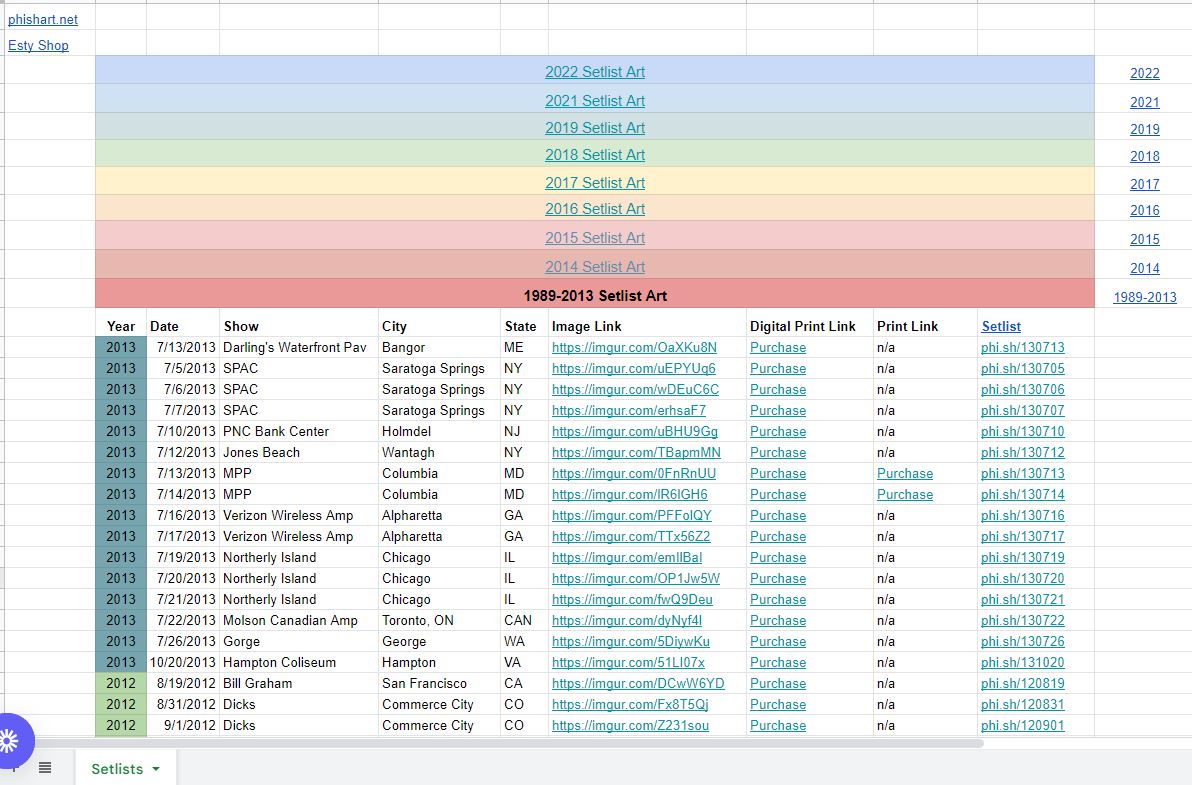Image resolution: width=1192 pixels, height=785 pixels.
Task: Open the Esty Shop link
Action: click(x=38, y=45)
